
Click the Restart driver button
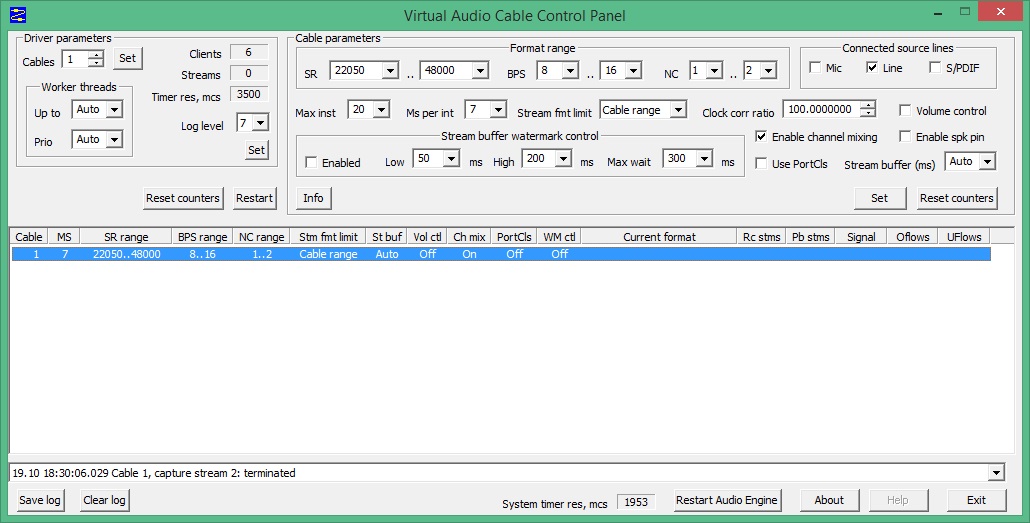coord(254,198)
